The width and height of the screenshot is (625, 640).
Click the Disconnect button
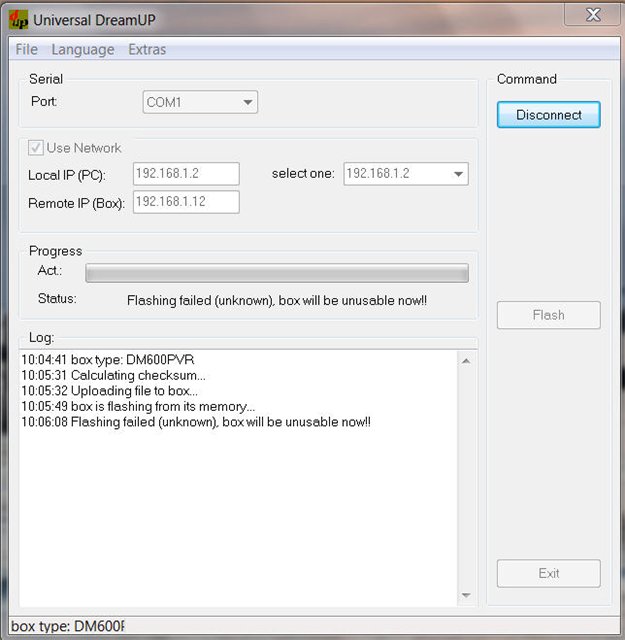549,115
